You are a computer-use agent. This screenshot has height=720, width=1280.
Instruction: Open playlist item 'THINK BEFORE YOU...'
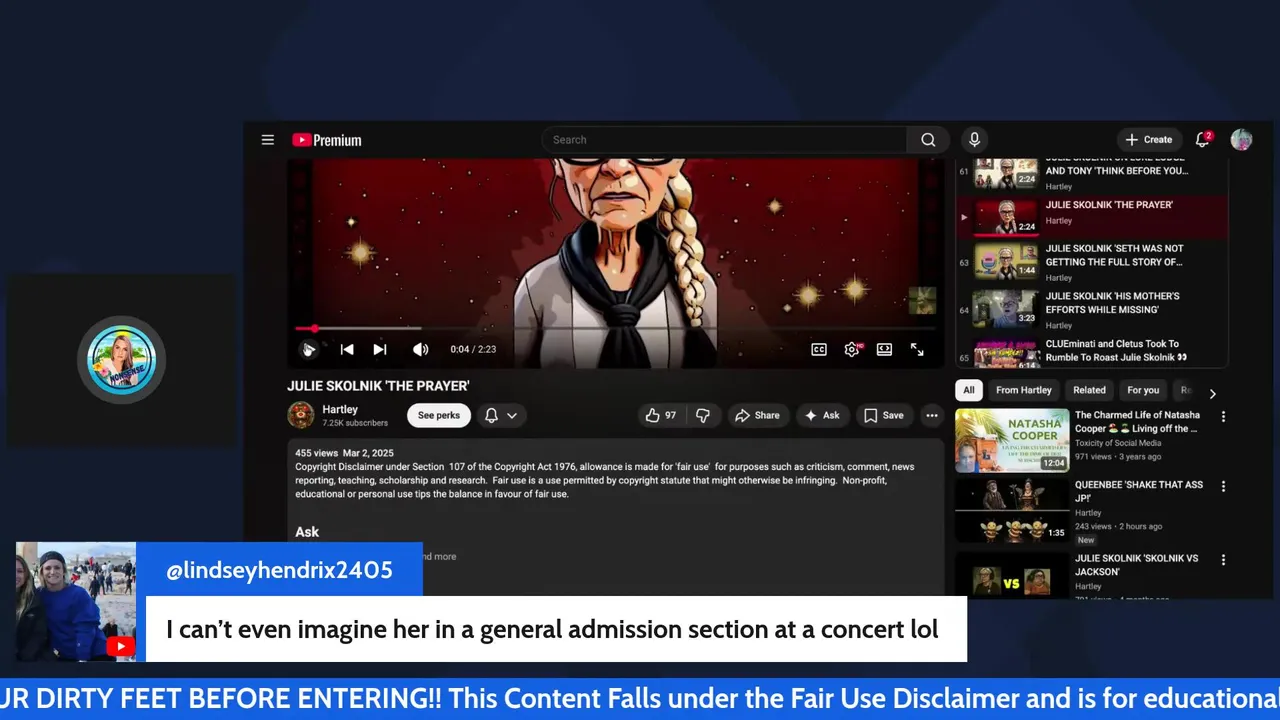(1092, 173)
